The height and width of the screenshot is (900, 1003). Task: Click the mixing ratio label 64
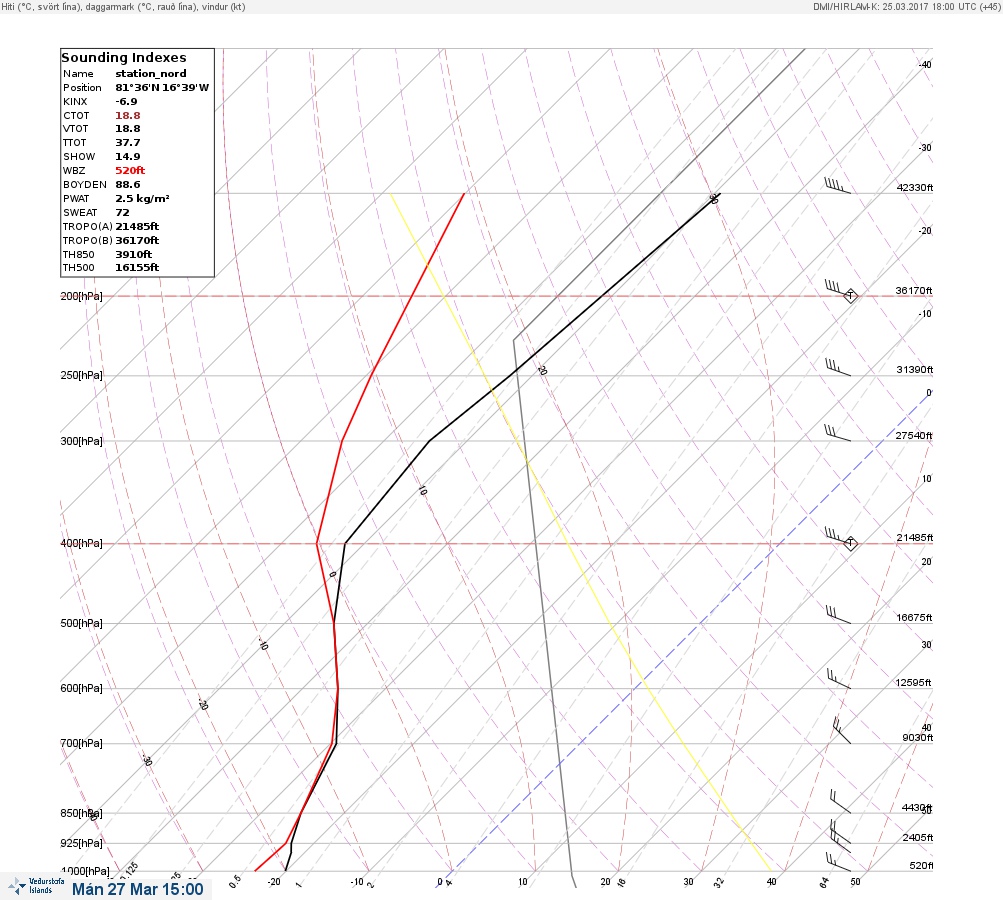click(x=824, y=883)
